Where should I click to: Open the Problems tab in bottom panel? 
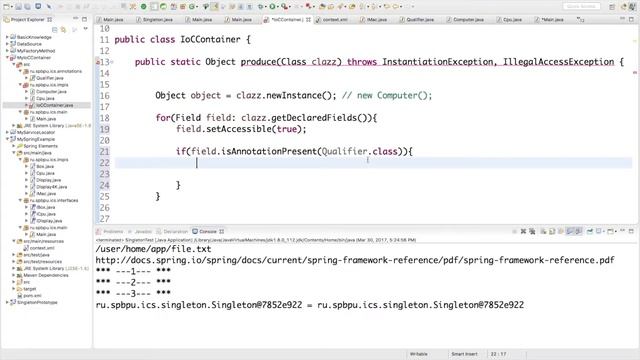[109, 231]
